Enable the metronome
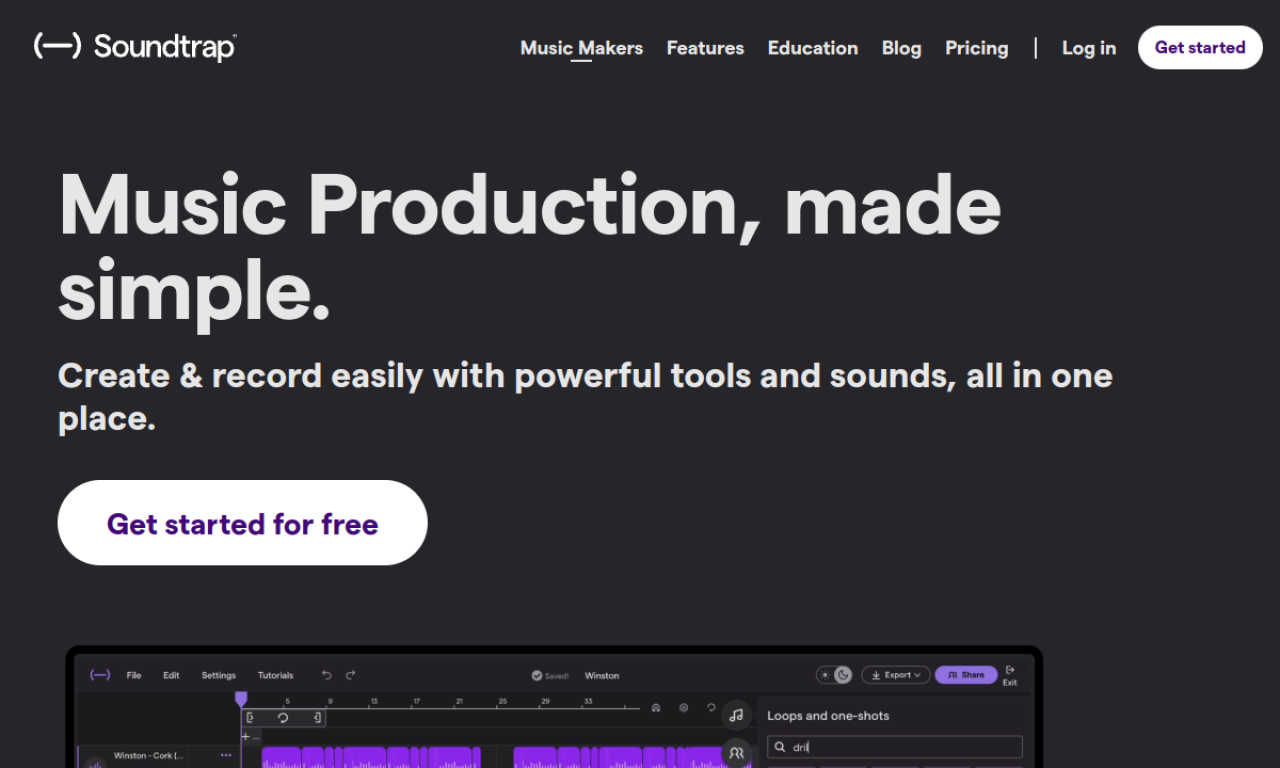The width and height of the screenshot is (1280, 768). pos(656,708)
